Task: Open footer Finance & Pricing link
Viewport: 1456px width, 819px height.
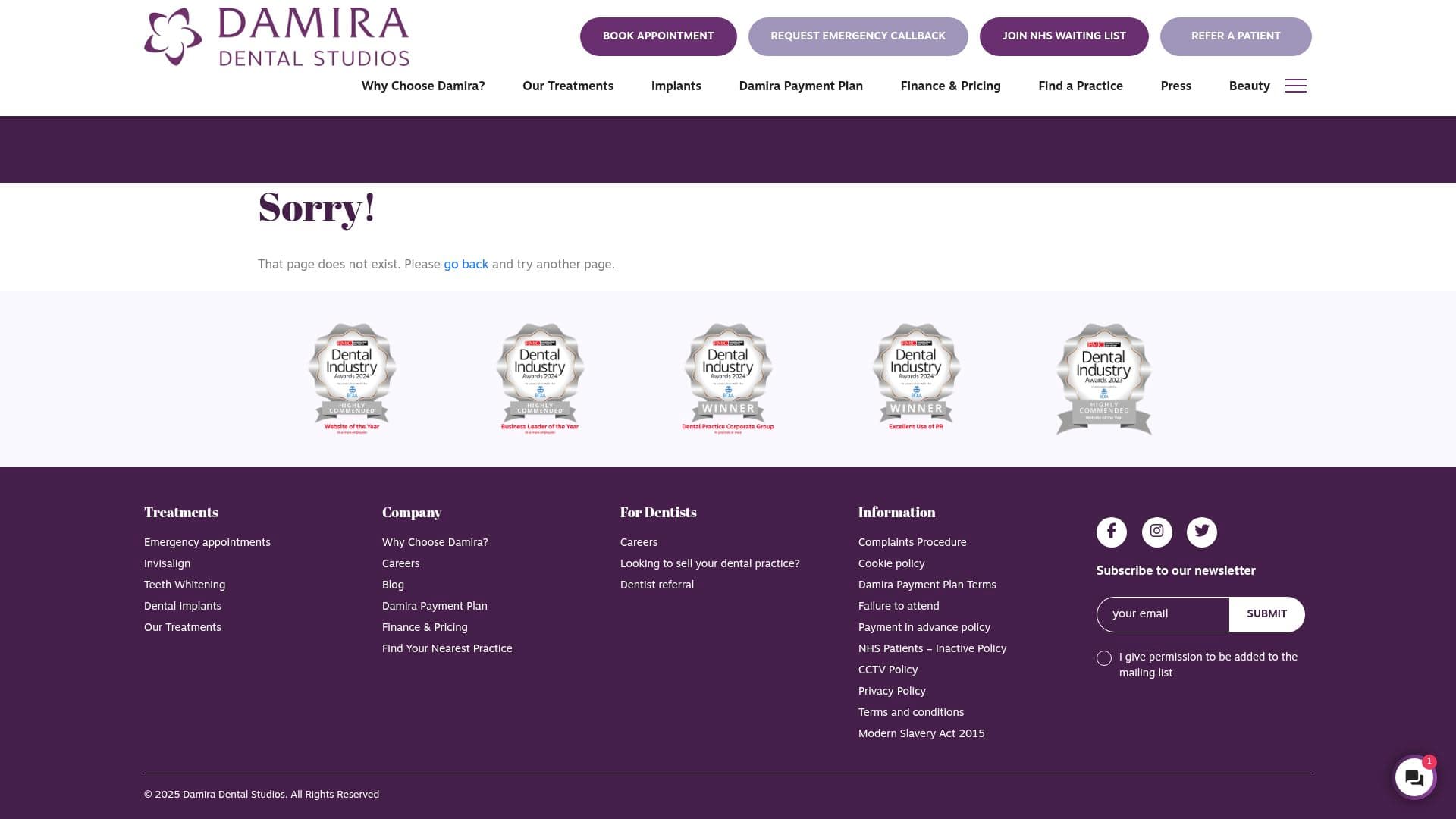Action: 425,627
